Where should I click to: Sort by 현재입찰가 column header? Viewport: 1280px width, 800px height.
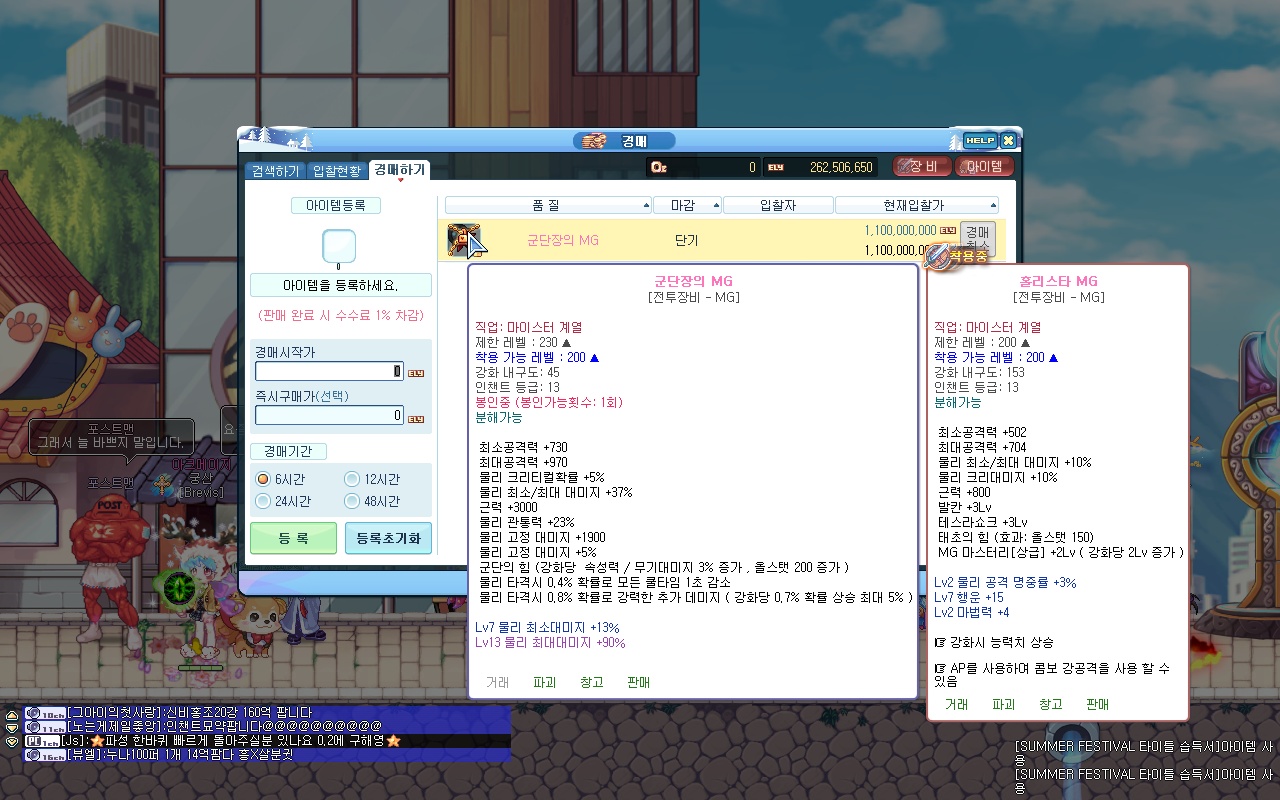[x=914, y=205]
